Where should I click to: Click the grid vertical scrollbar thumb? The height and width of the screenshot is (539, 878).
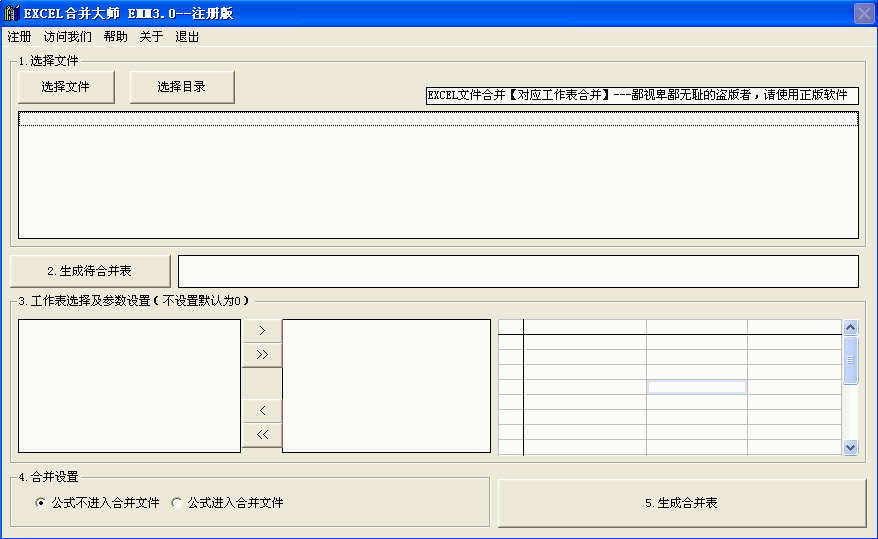tap(851, 360)
